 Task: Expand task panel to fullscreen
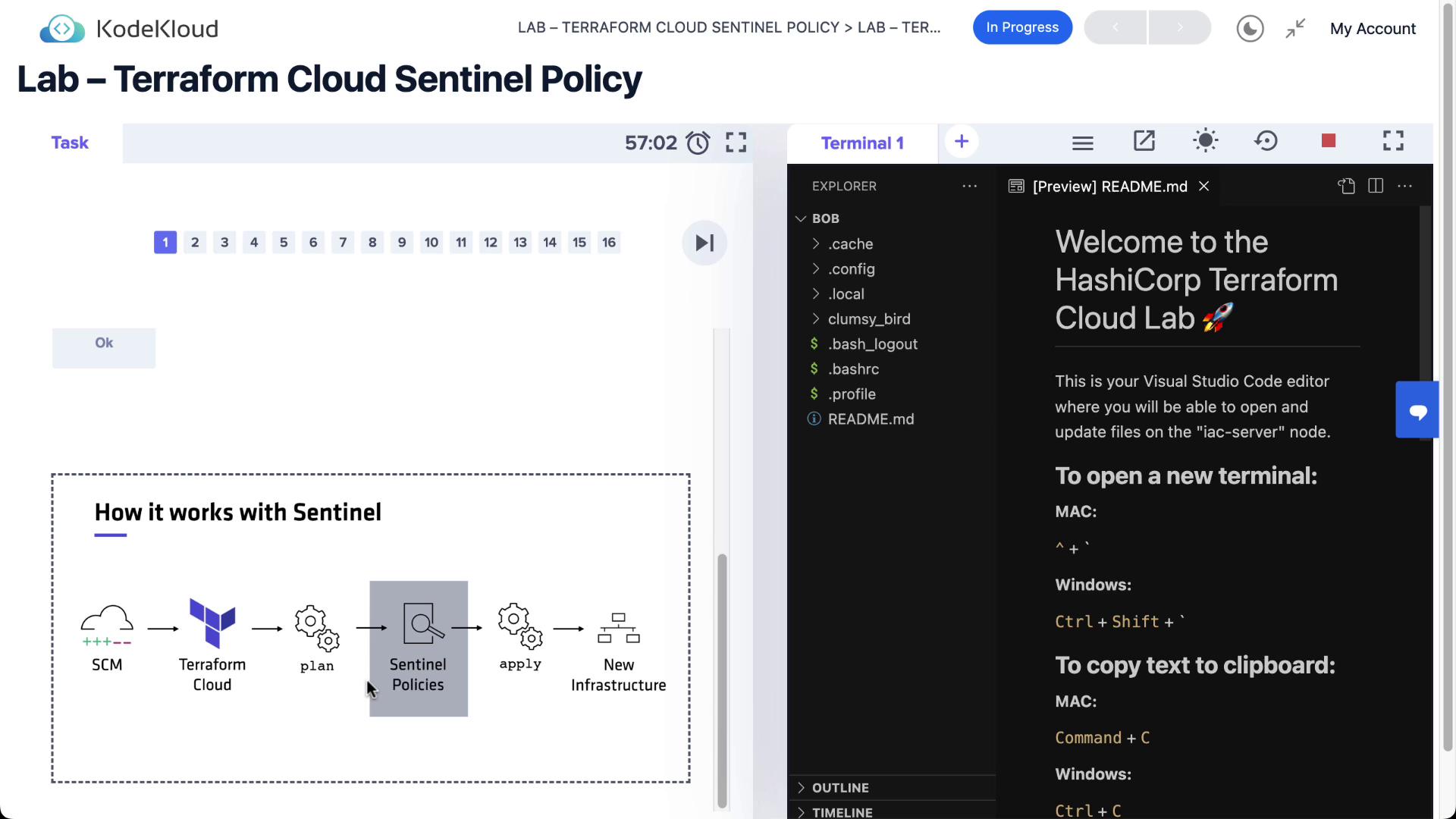coord(736,143)
